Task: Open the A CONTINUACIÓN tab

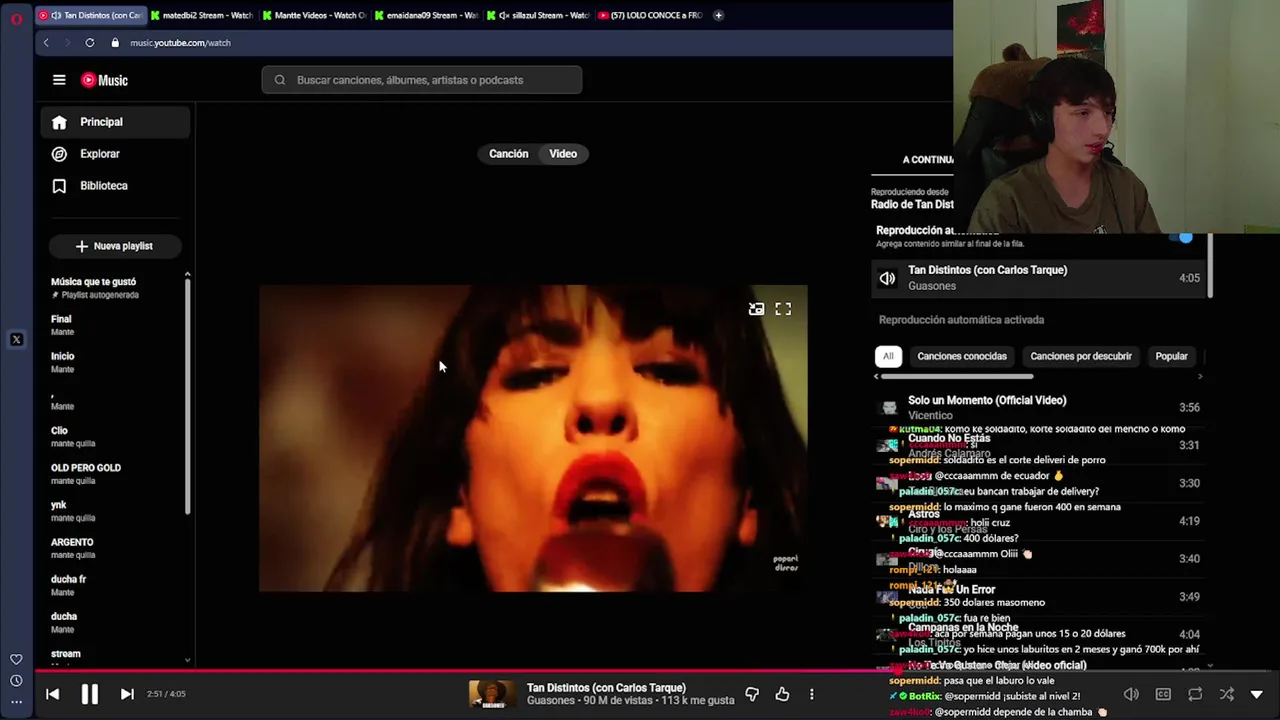Action: coord(928,160)
